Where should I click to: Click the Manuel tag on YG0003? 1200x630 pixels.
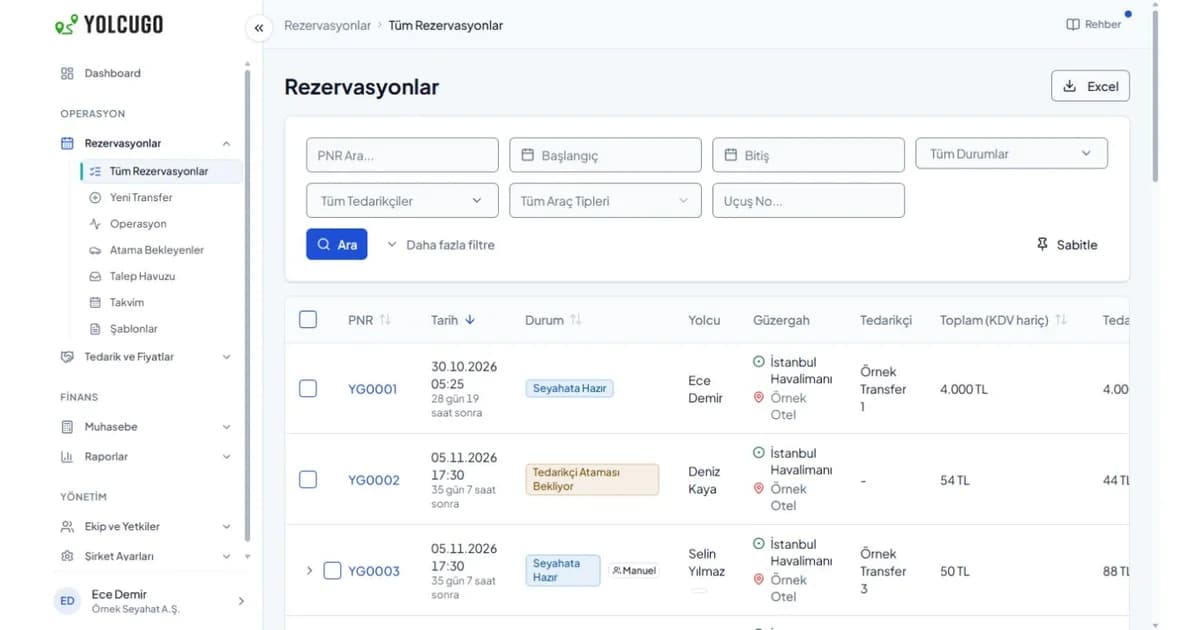point(634,570)
